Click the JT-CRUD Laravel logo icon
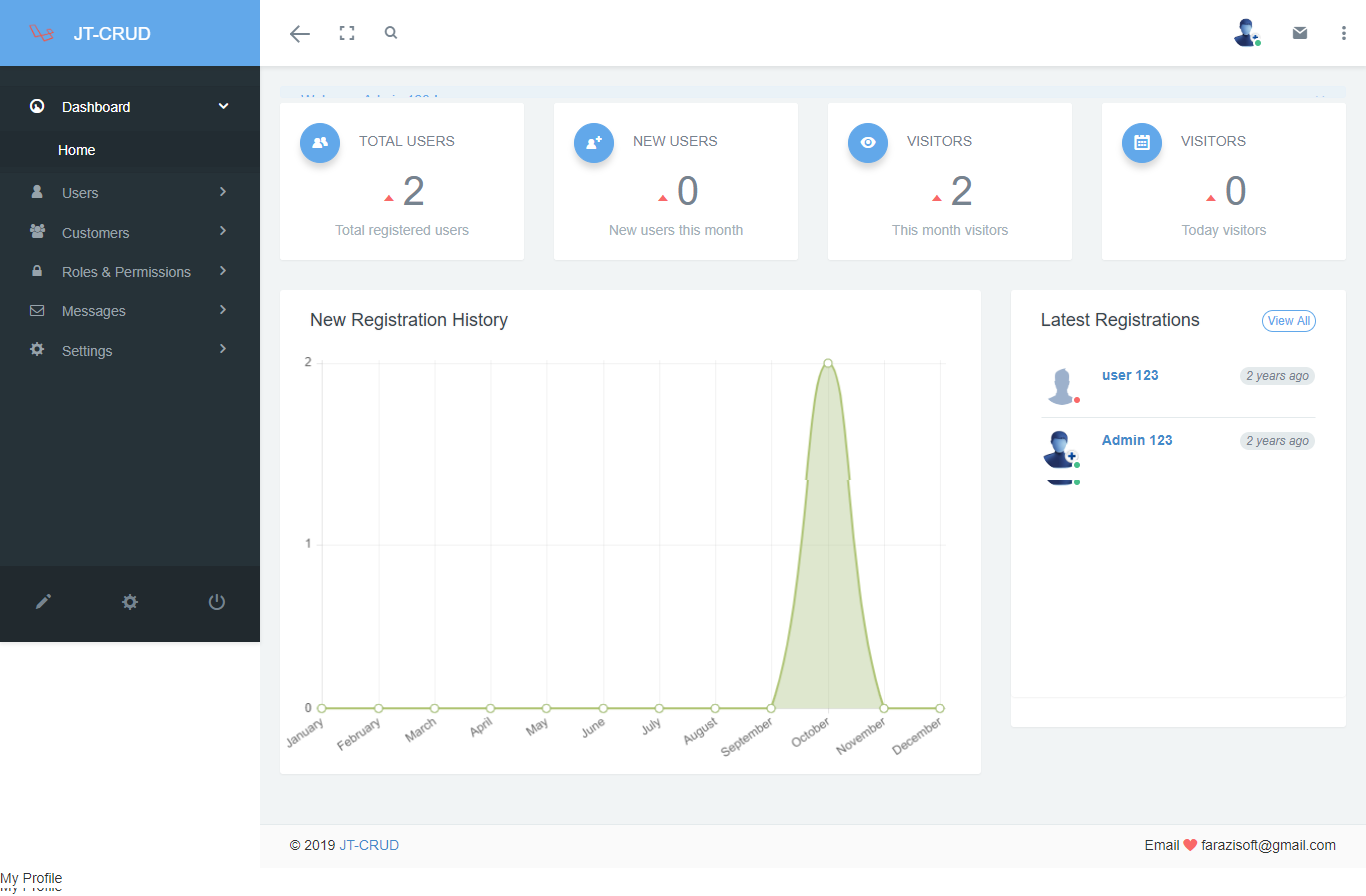 click(40, 34)
